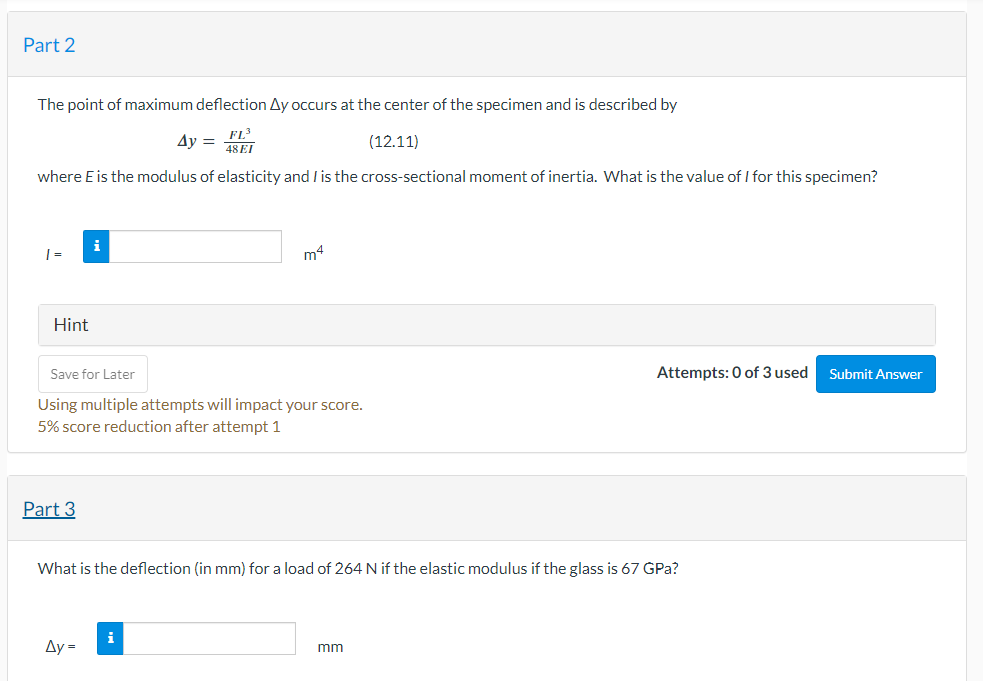Submit the answer for Part 2
This screenshot has width=983, height=681.
tap(875, 374)
